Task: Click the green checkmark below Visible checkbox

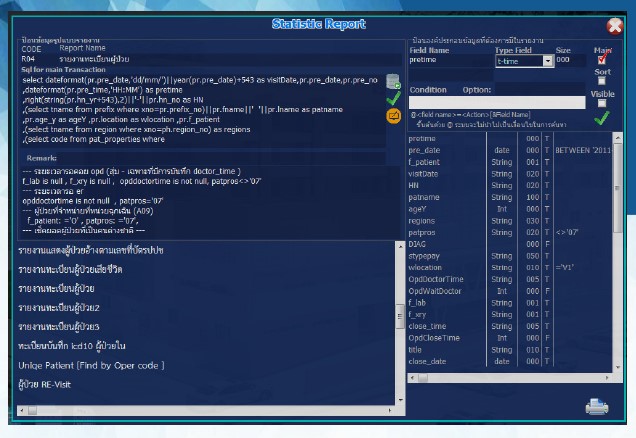Action: pos(601,118)
